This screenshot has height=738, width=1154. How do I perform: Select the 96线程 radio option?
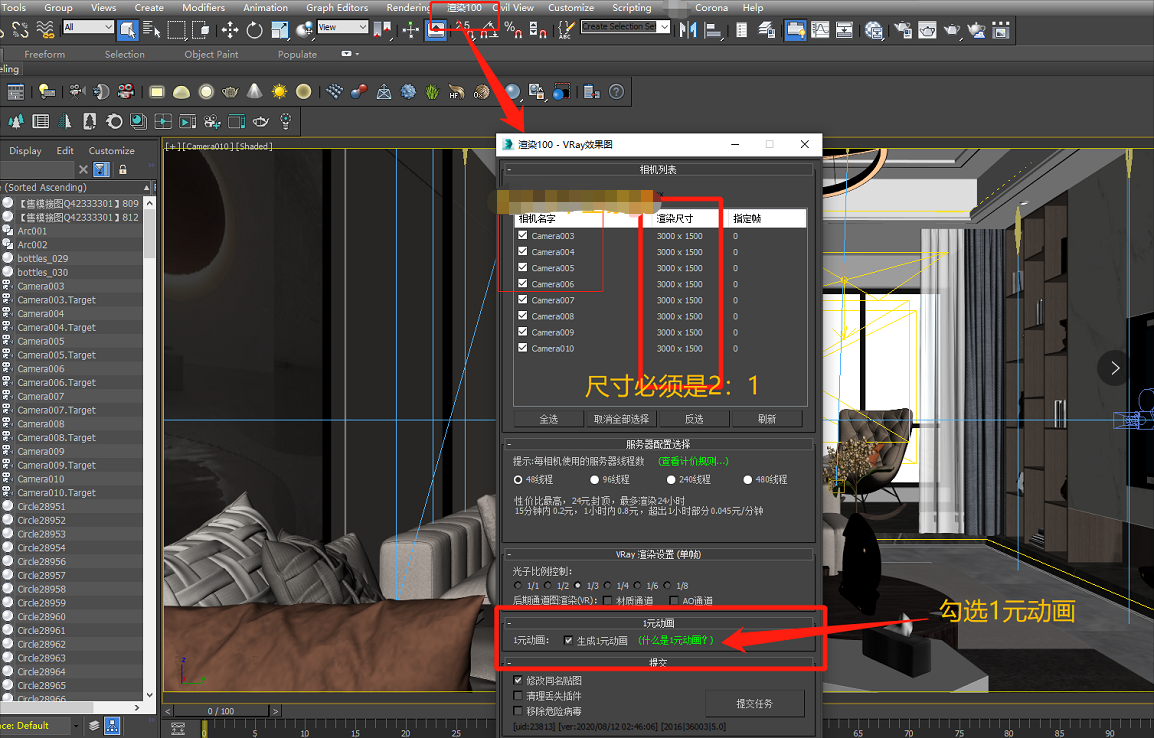609,480
